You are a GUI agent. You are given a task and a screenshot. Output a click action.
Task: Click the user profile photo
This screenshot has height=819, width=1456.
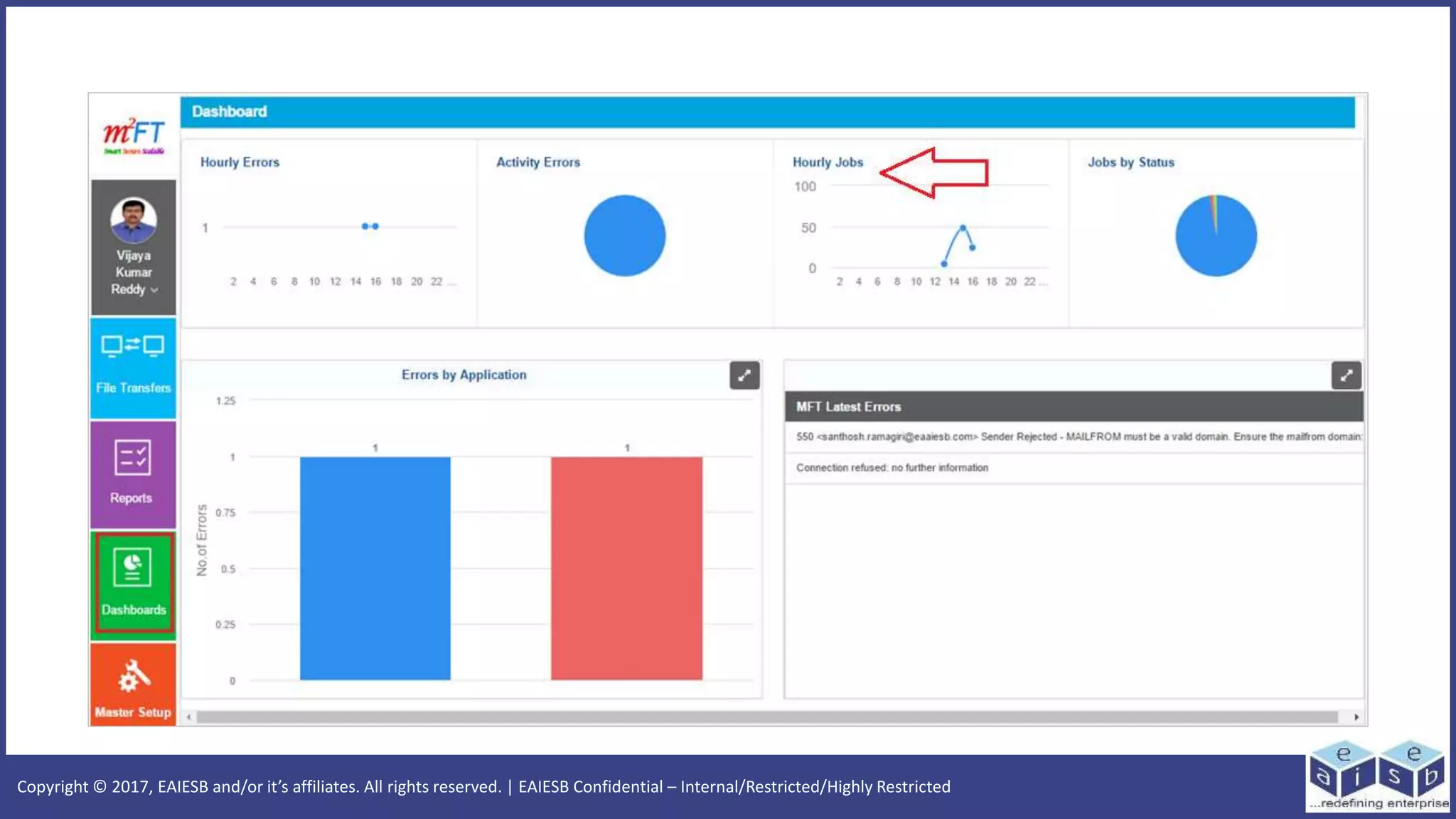134,220
